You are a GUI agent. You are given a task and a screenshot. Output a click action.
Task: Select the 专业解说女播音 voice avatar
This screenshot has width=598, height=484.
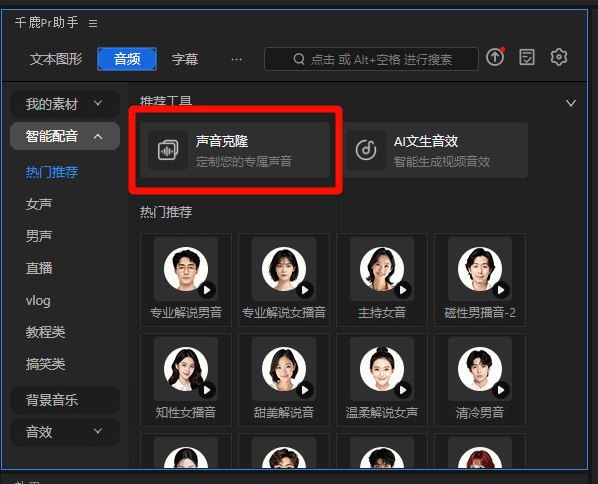tap(284, 269)
